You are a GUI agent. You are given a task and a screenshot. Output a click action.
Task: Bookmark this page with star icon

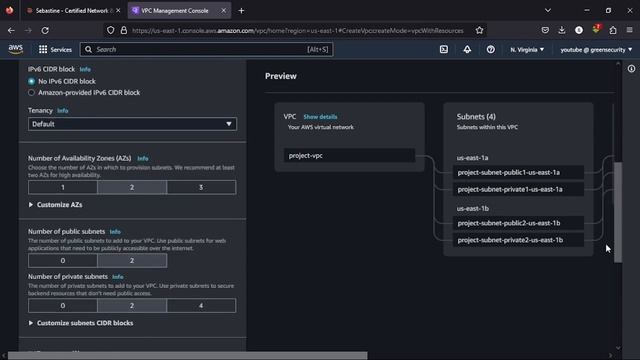point(479,30)
